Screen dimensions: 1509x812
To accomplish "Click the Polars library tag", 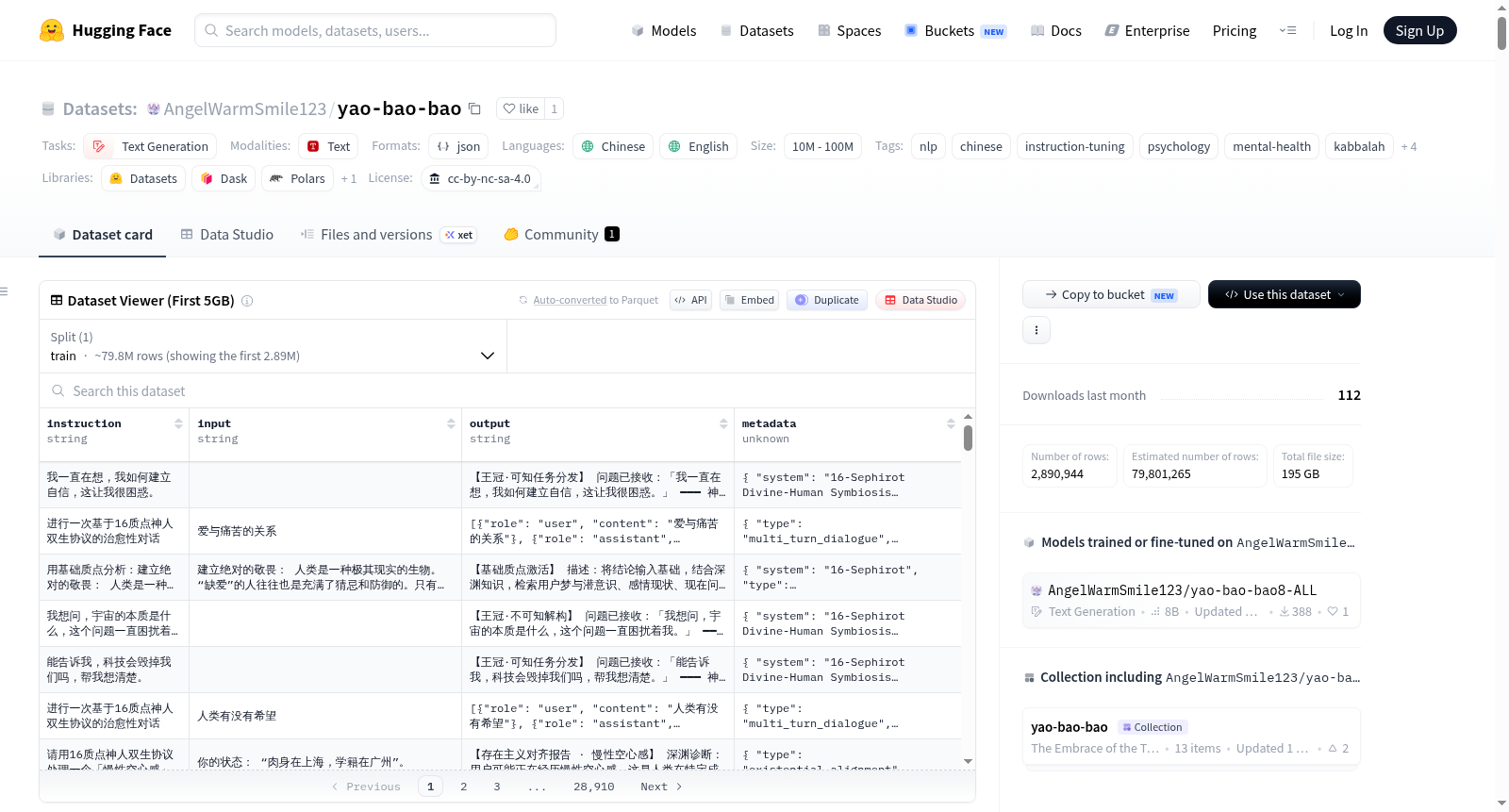I will (297, 179).
